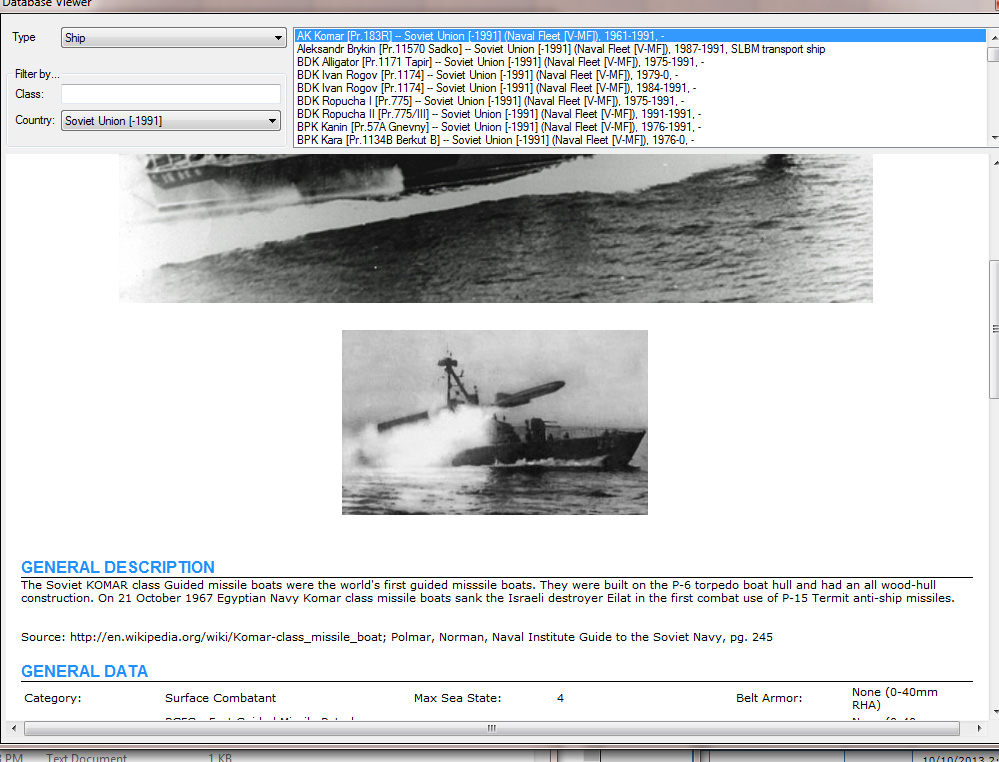The width and height of the screenshot is (999, 762).
Task: Click the horizontal scrollbar left arrow
Action: (x=14, y=728)
